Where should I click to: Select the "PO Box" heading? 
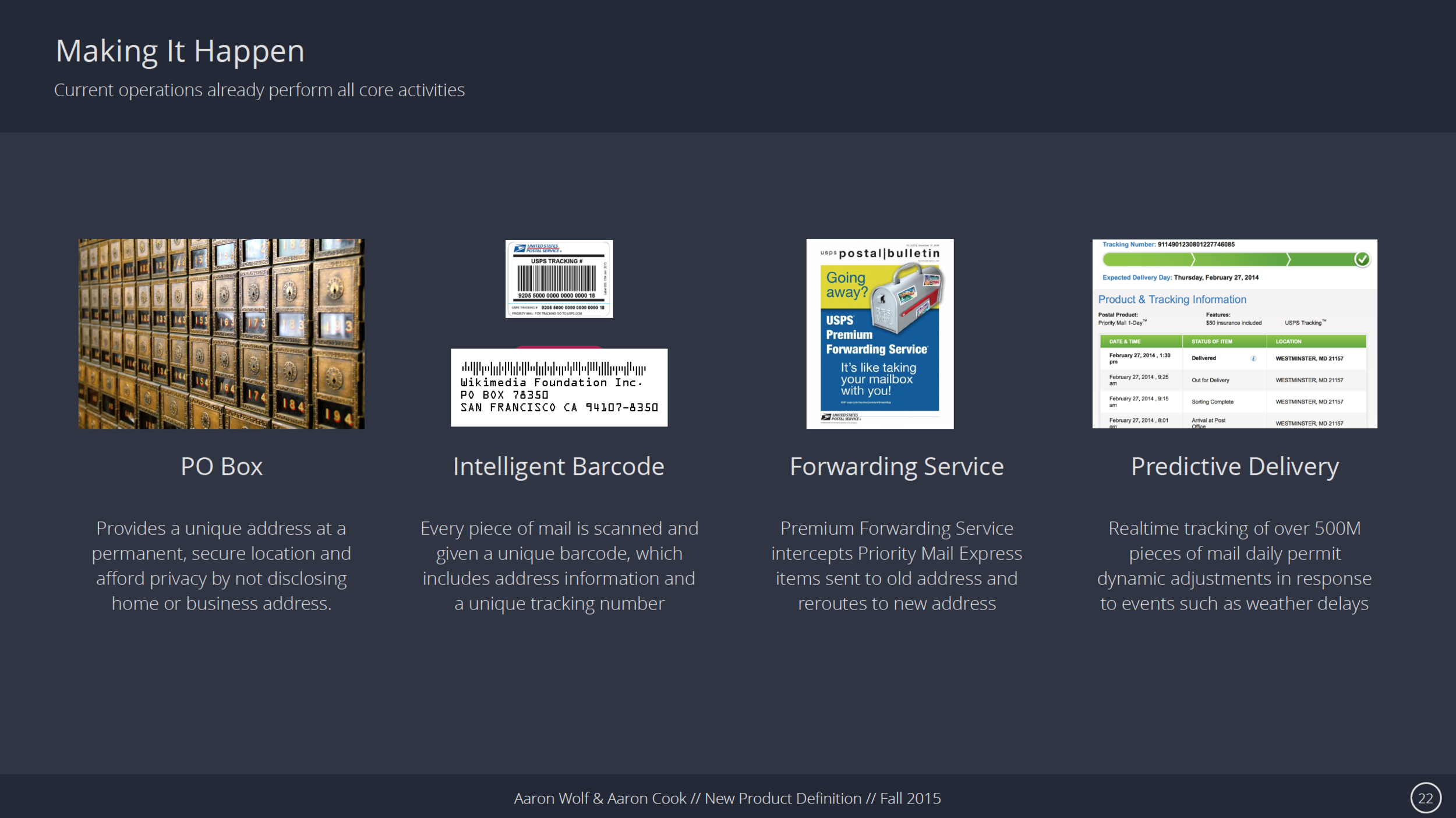221,466
